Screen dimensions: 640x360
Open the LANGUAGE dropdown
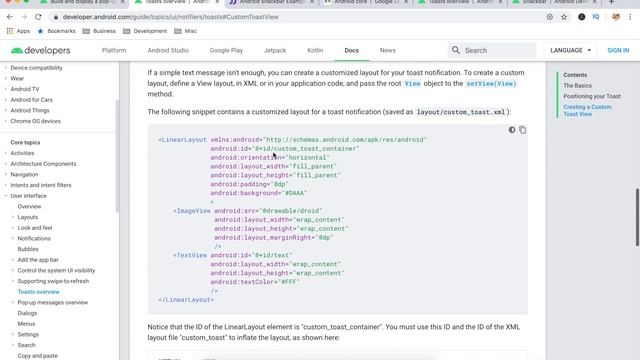click(570, 50)
